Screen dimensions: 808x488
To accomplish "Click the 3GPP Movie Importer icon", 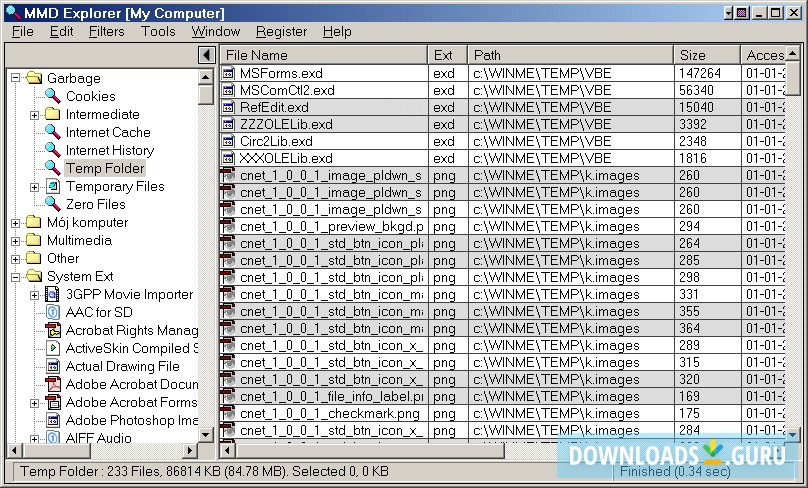I will [x=53, y=294].
